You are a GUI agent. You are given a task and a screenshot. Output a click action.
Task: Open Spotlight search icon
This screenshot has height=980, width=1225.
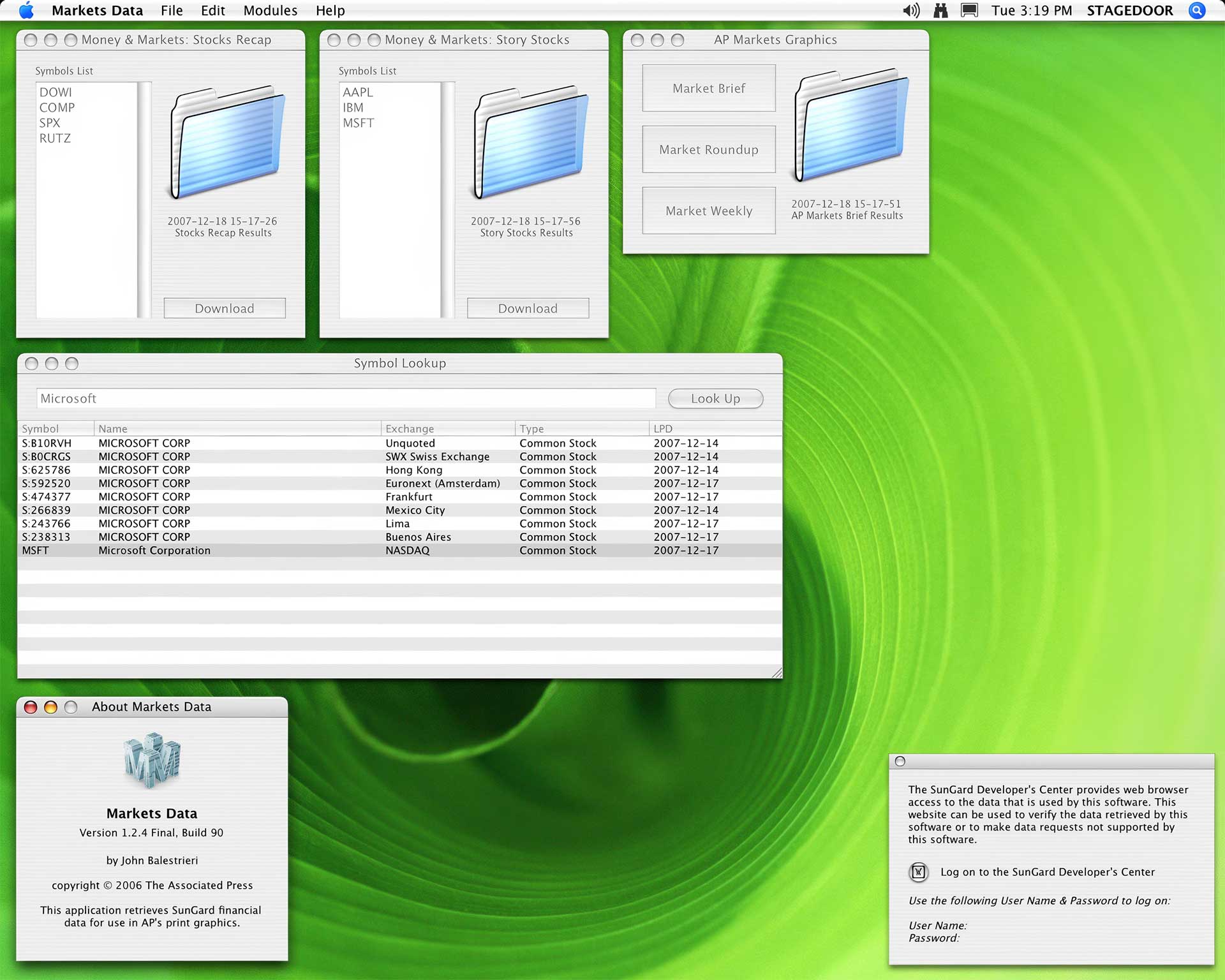pyautogui.click(x=1197, y=10)
